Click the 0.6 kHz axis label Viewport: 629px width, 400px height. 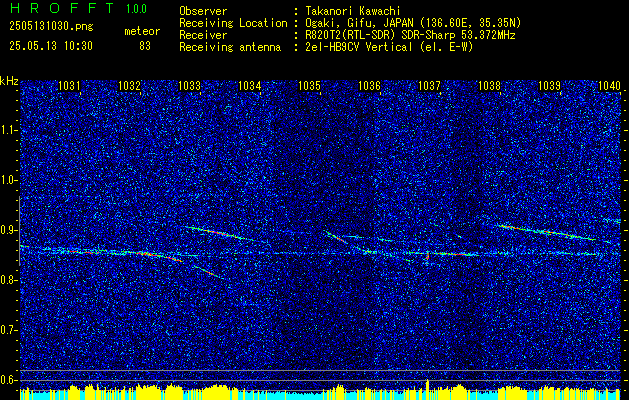(x=8, y=380)
